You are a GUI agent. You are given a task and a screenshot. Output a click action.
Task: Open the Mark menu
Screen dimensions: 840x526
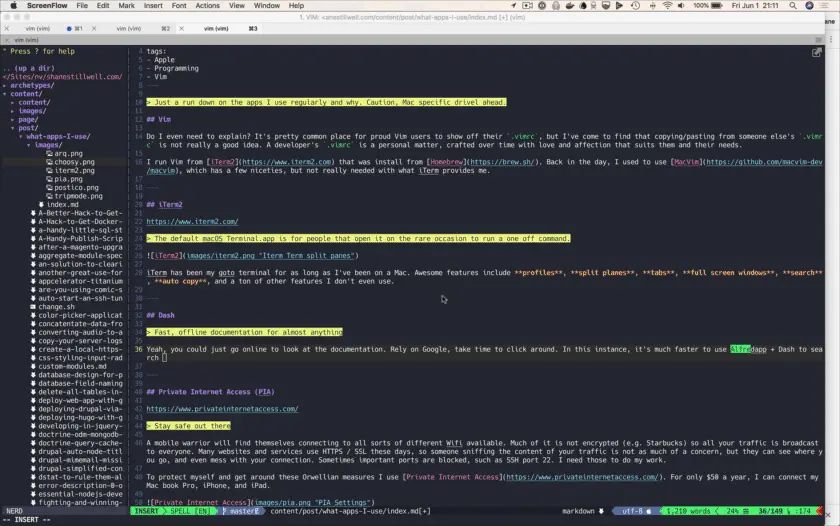(x=126, y=5)
